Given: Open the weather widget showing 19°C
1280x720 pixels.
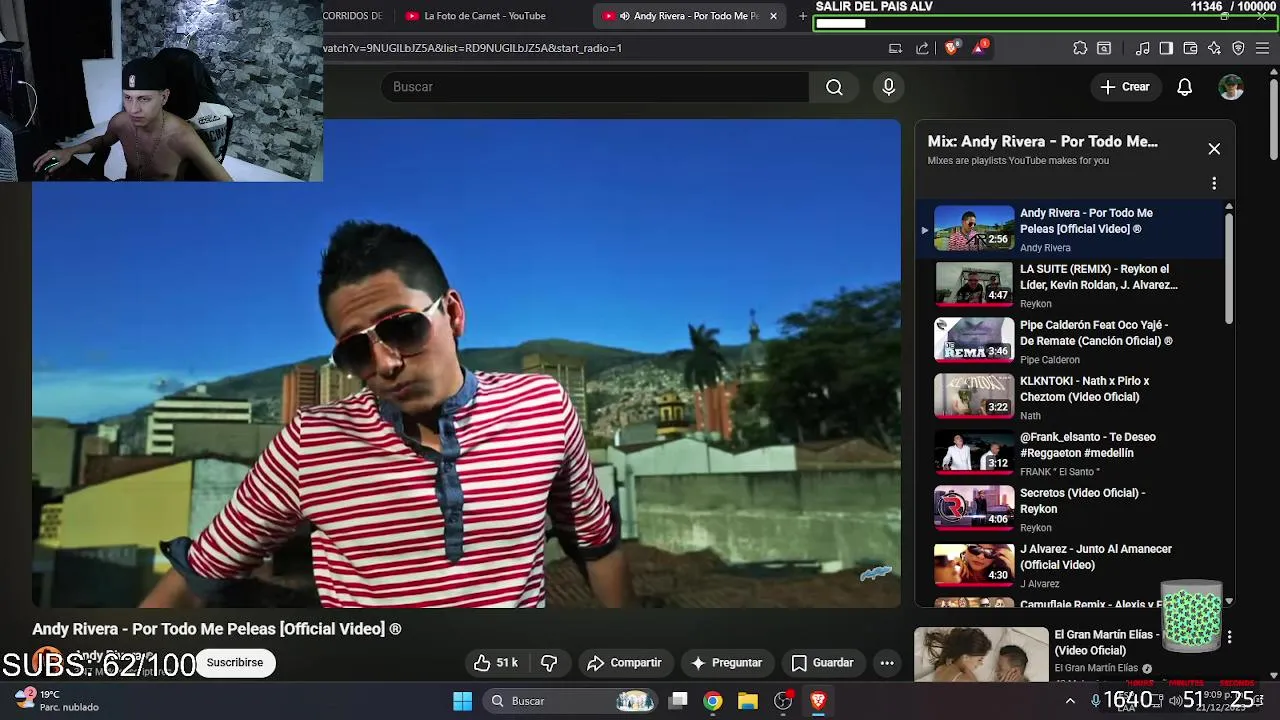Looking at the screenshot, I should coord(56,700).
